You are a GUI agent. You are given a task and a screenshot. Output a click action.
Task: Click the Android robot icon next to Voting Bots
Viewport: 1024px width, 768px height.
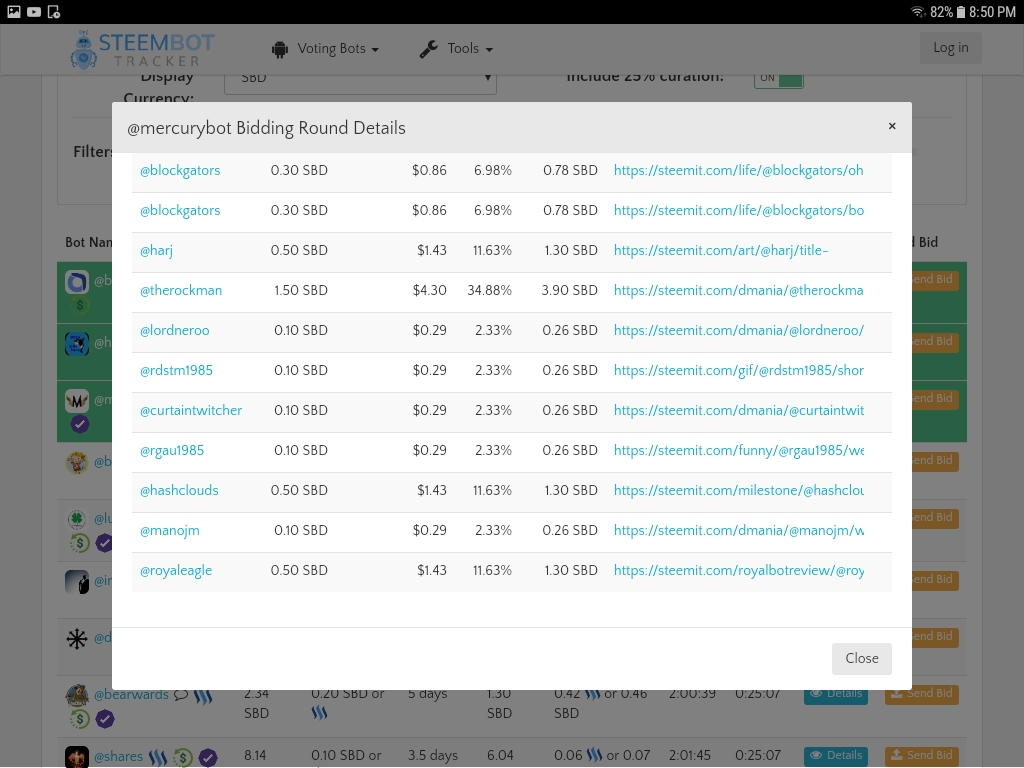coord(280,50)
